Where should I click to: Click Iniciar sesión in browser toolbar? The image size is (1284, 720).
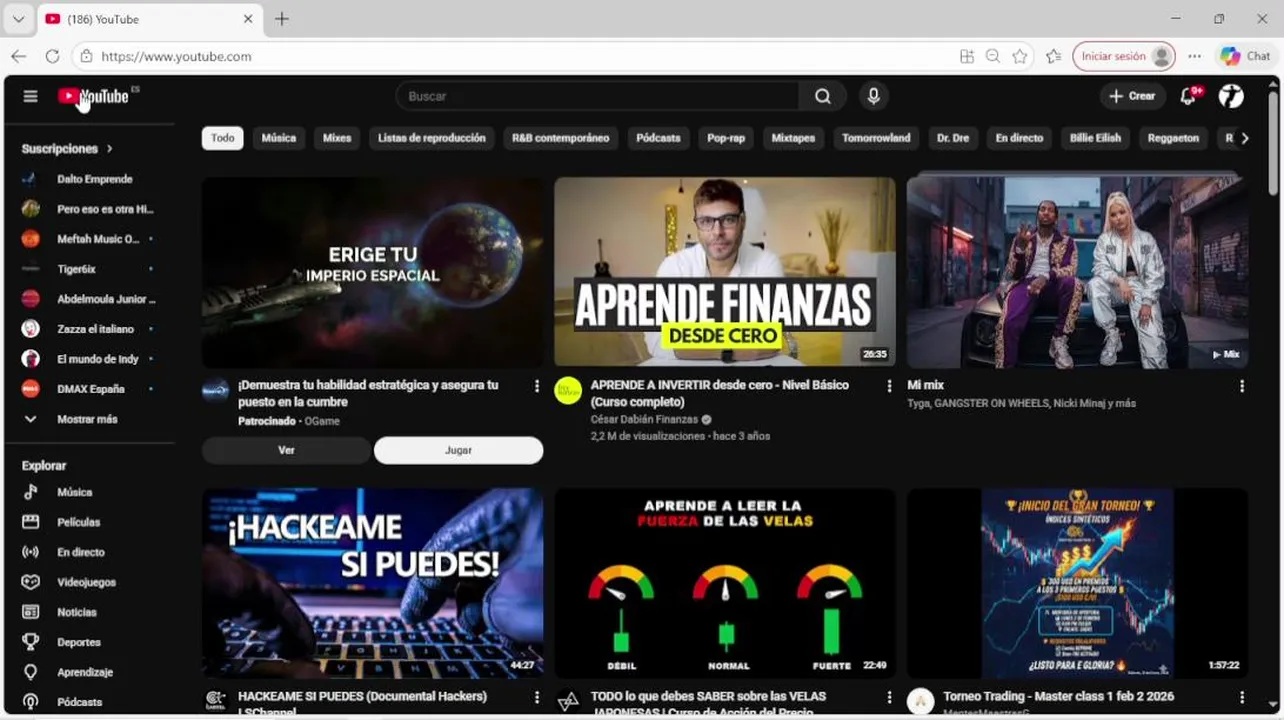[1123, 57]
